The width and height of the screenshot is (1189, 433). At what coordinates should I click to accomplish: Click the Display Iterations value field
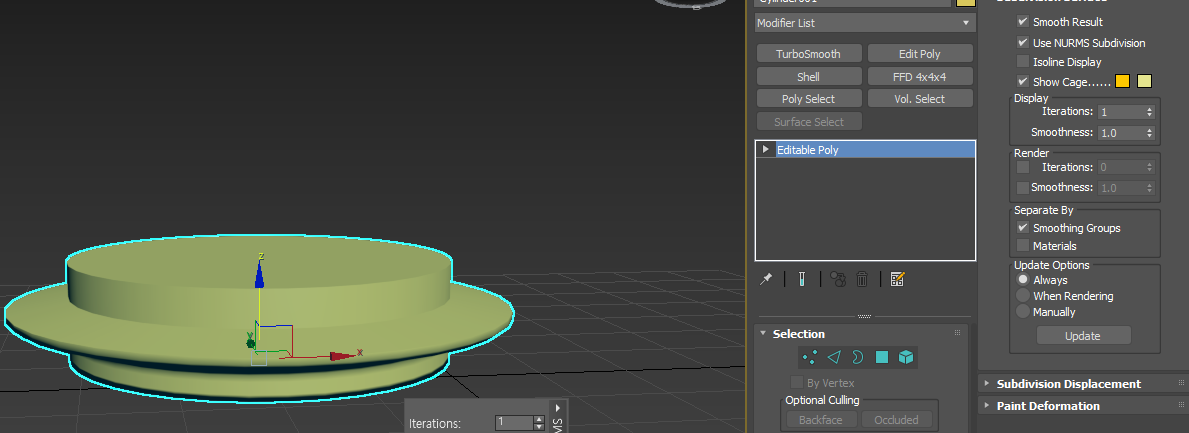click(1121, 111)
